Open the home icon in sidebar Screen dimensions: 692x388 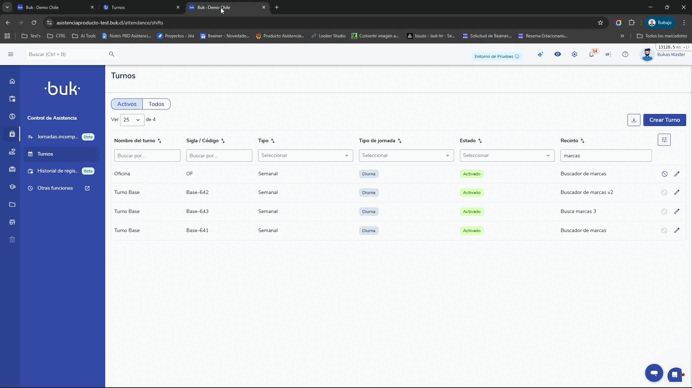click(12, 81)
